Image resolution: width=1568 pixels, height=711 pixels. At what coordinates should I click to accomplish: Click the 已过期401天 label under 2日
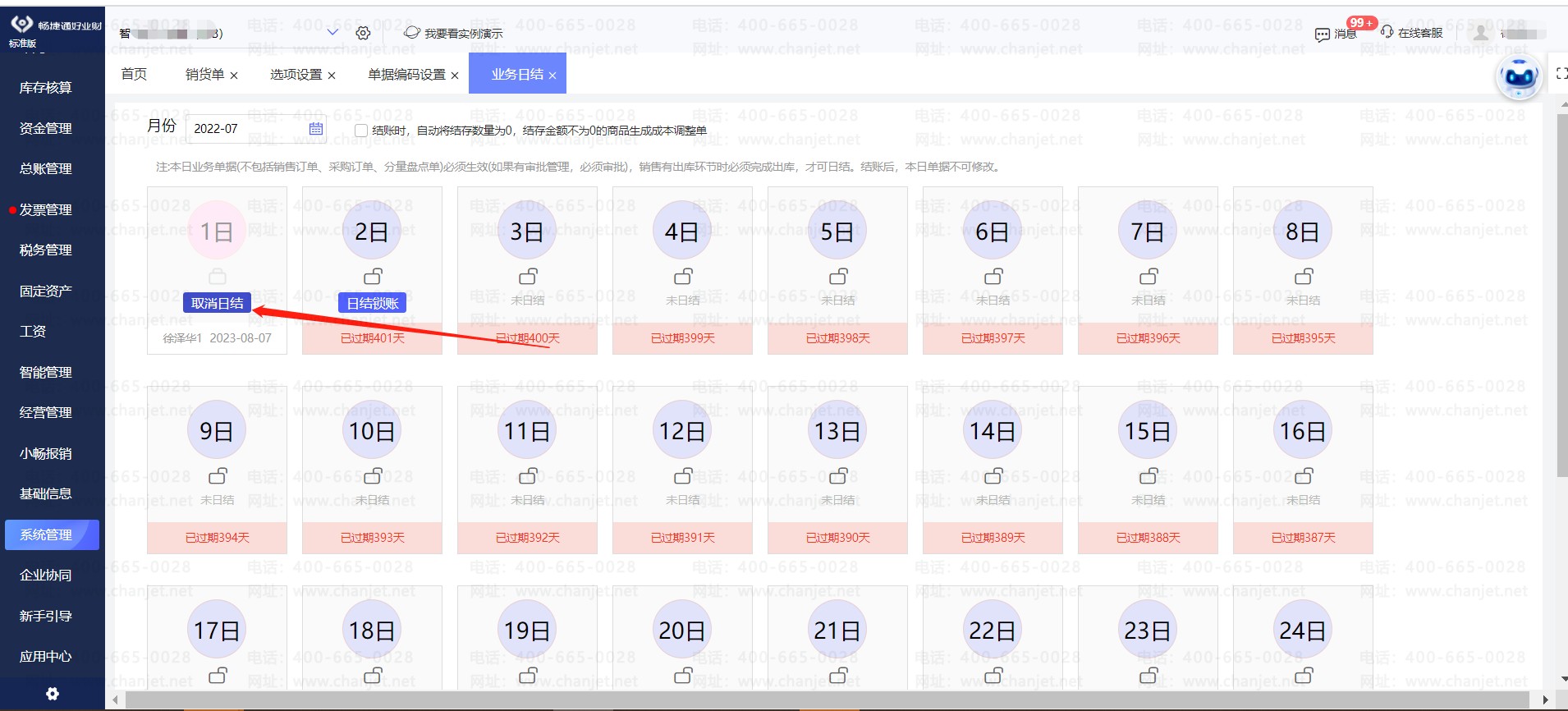coord(373,338)
